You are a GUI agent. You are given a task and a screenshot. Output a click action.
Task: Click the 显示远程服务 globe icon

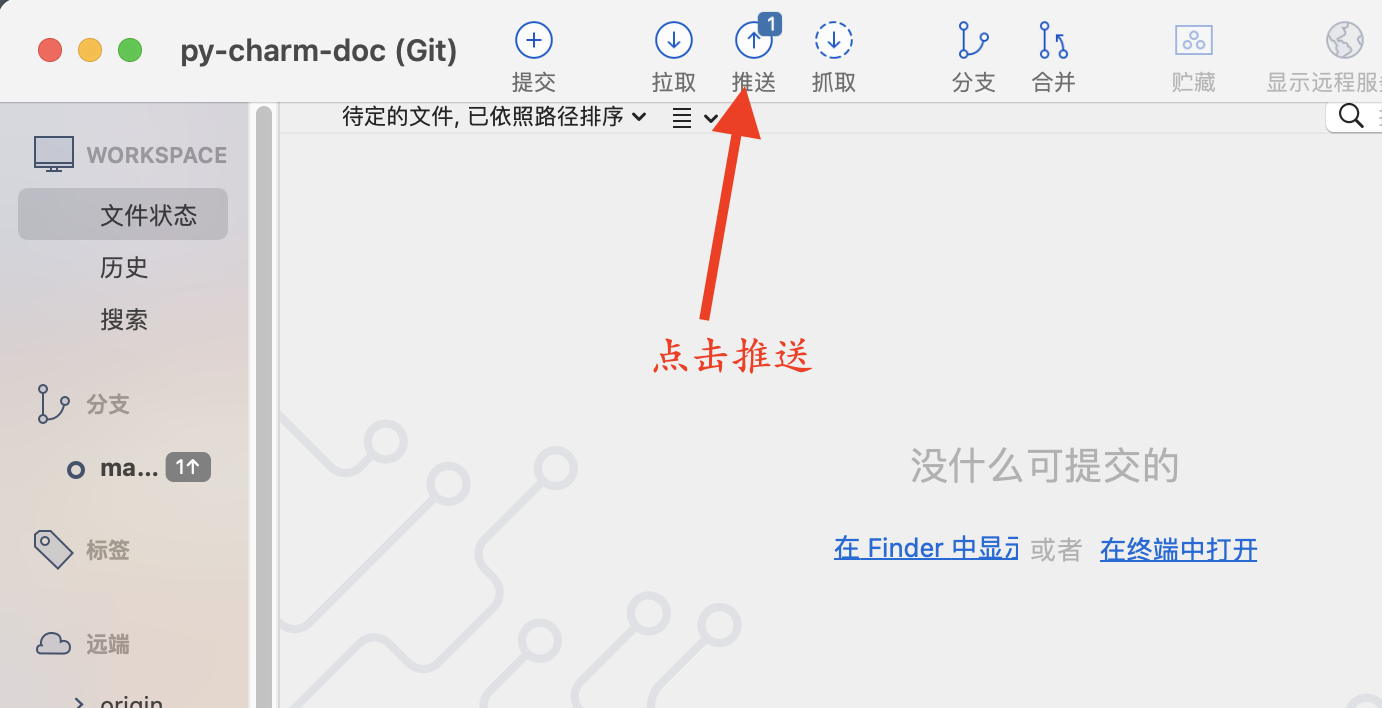click(1345, 41)
